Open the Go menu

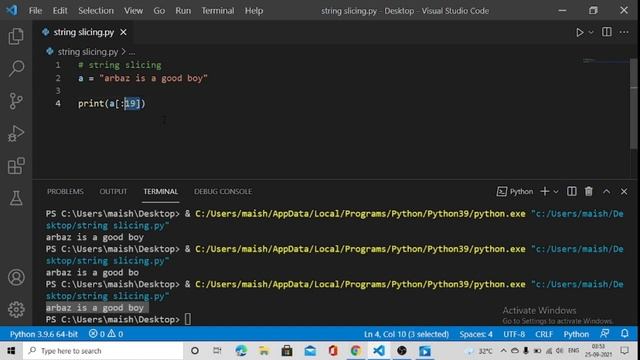click(x=159, y=11)
